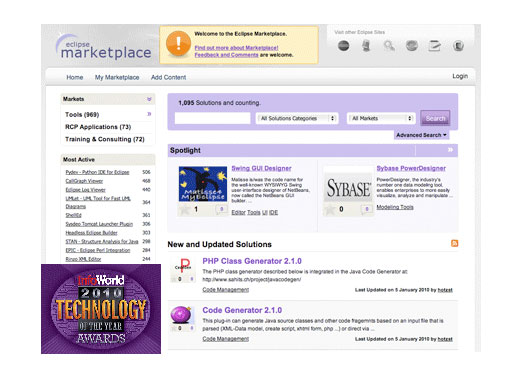Select Tools (969) market
Image resolution: width=522 pixels, height=378 pixels.
(x=82, y=115)
